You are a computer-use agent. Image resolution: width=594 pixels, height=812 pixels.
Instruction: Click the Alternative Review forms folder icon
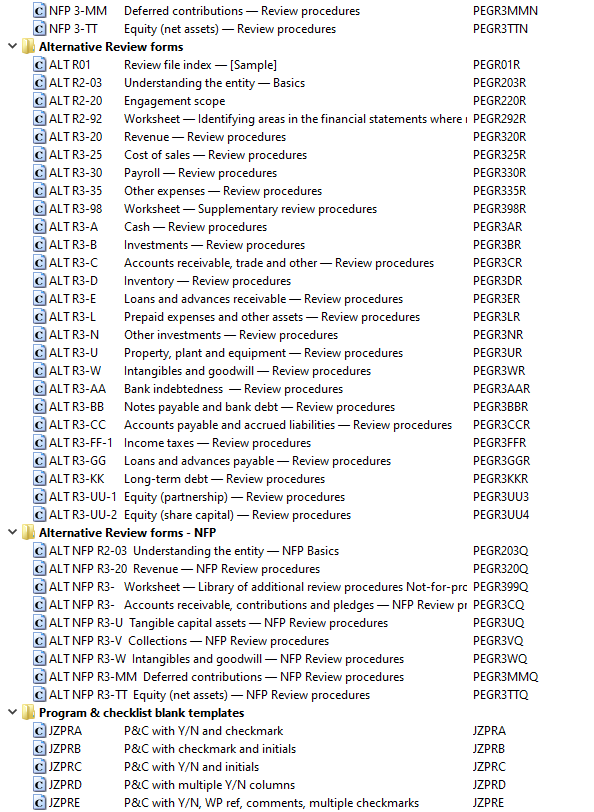click(x=28, y=47)
